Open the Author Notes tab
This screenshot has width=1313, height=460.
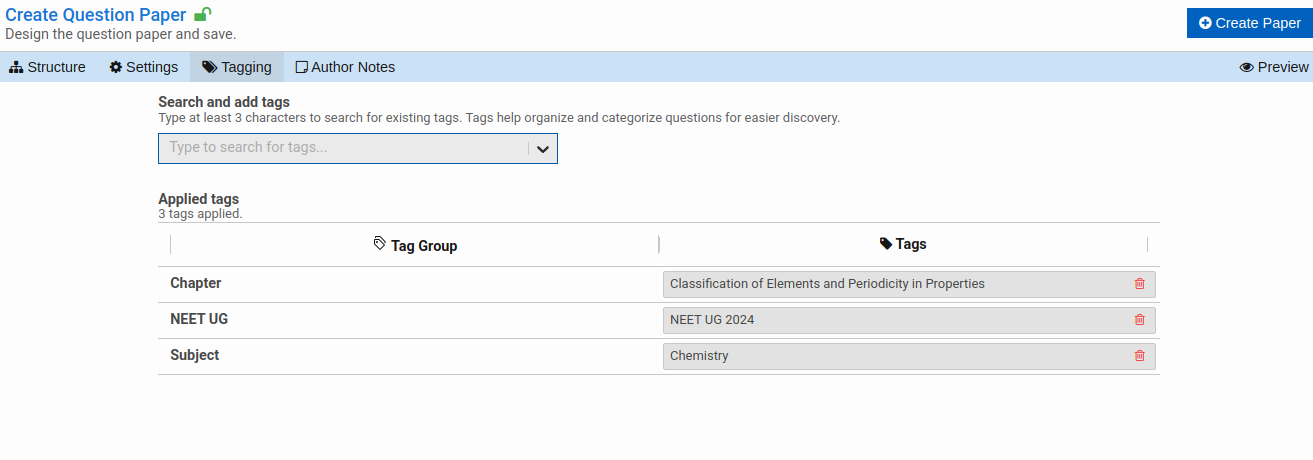345,67
